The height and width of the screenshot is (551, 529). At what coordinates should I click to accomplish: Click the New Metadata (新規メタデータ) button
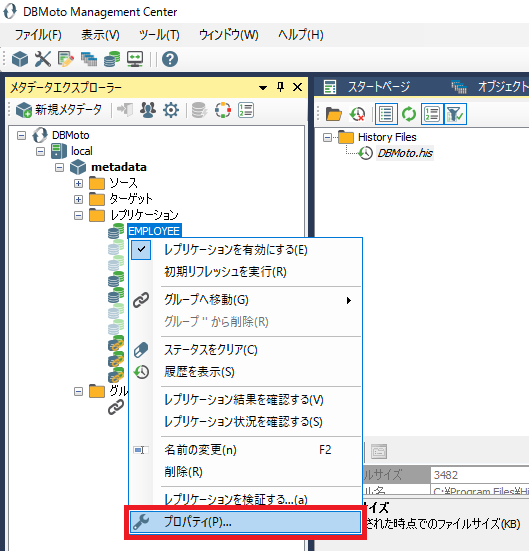pos(59,110)
